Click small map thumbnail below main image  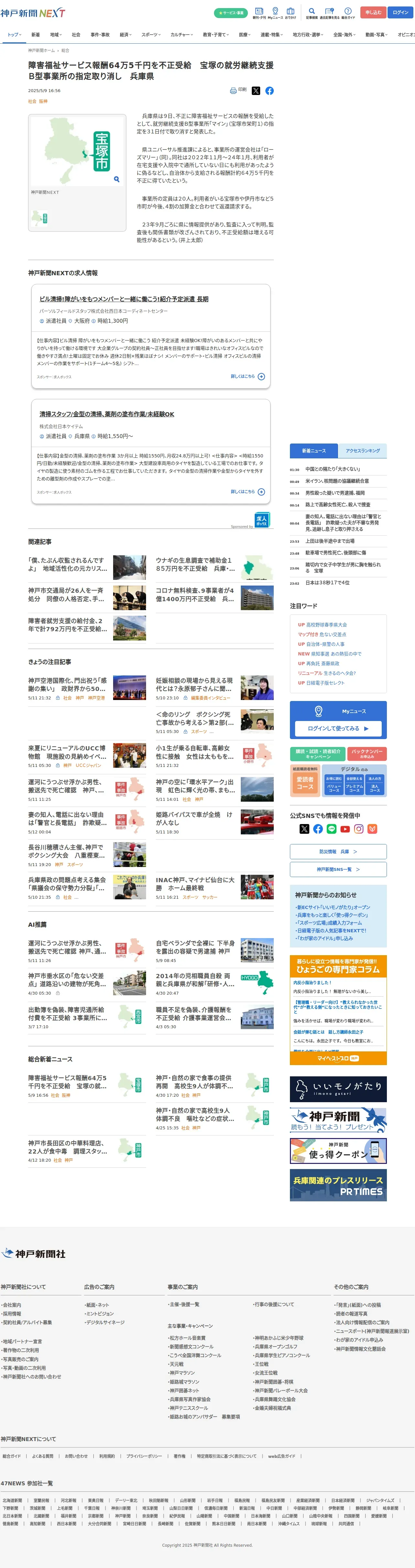point(40,218)
